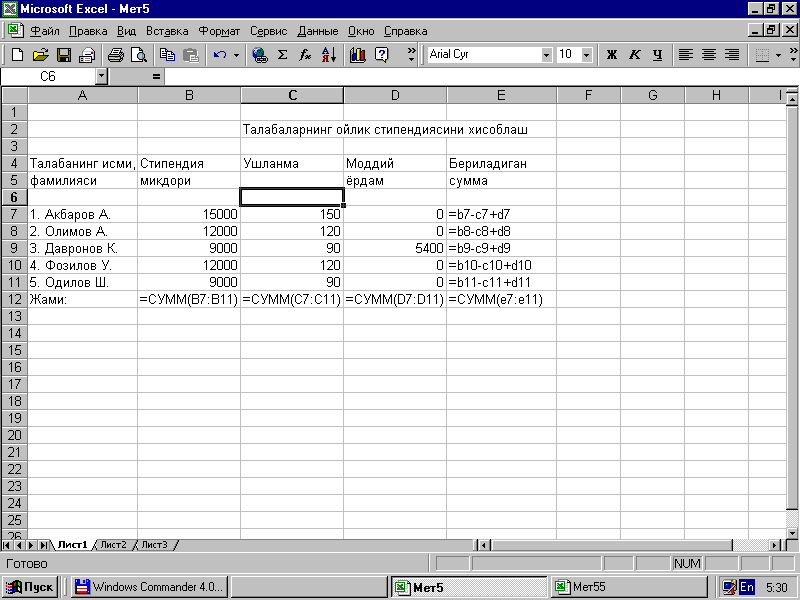
Task: Open the Пуск Start button
Action: coord(31,587)
